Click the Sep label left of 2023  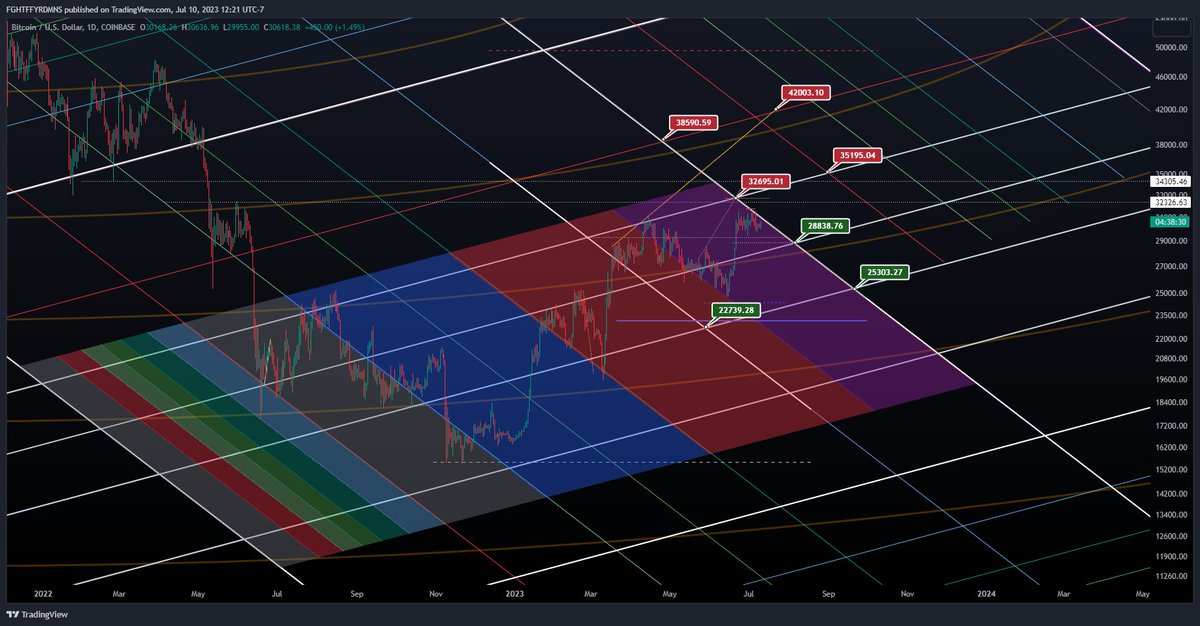click(x=357, y=593)
